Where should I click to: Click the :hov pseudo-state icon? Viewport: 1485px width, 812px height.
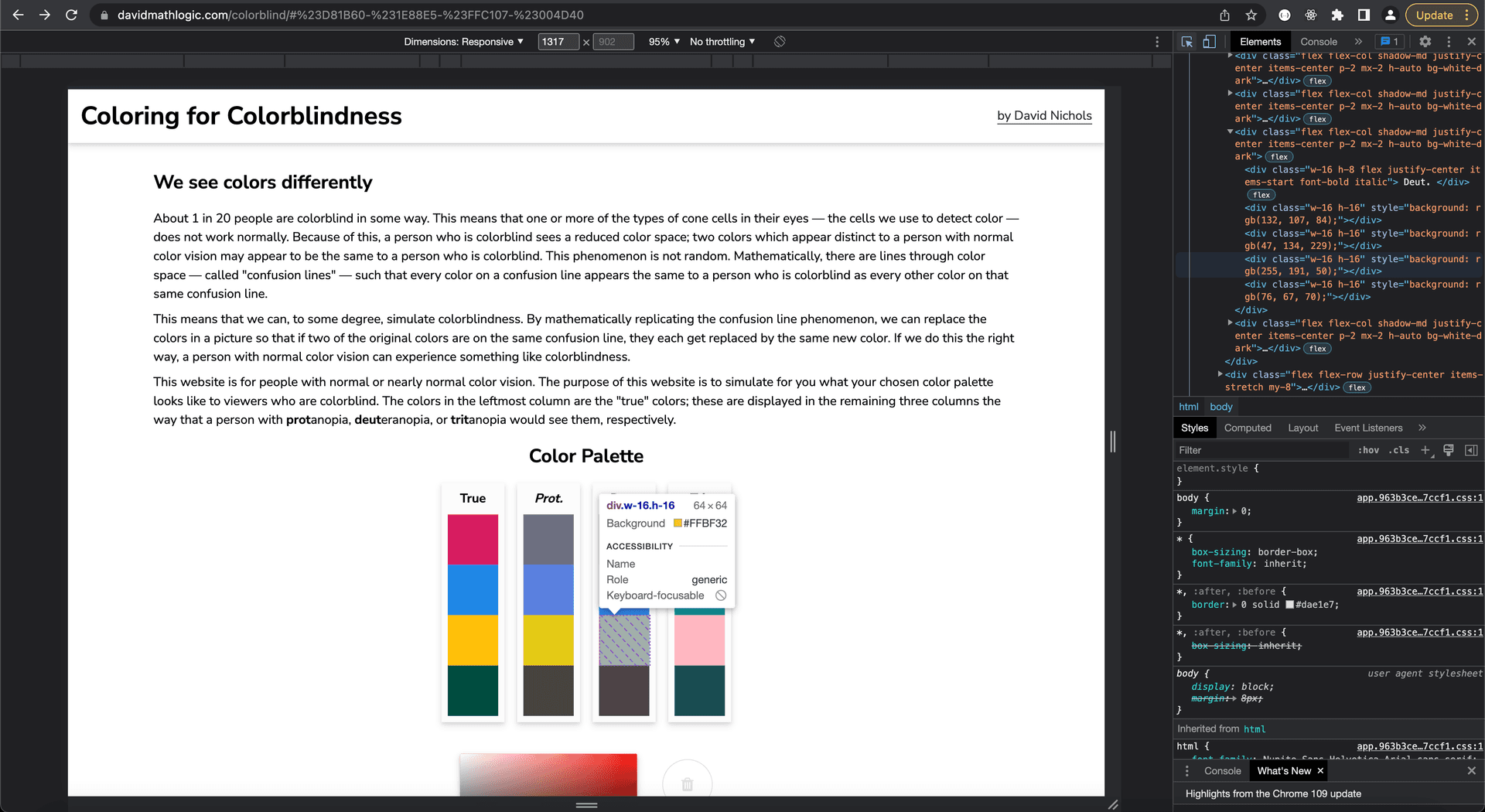[1368, 450]
